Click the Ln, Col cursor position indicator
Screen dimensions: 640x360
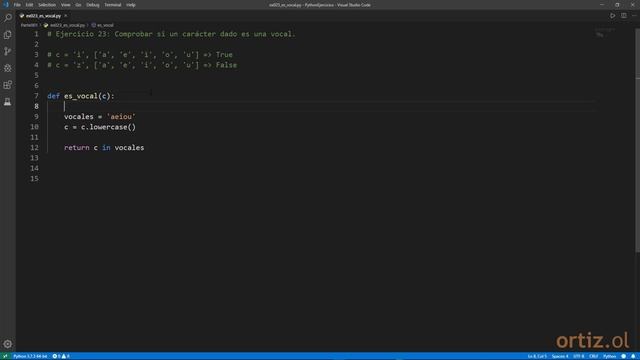(537, 356)
